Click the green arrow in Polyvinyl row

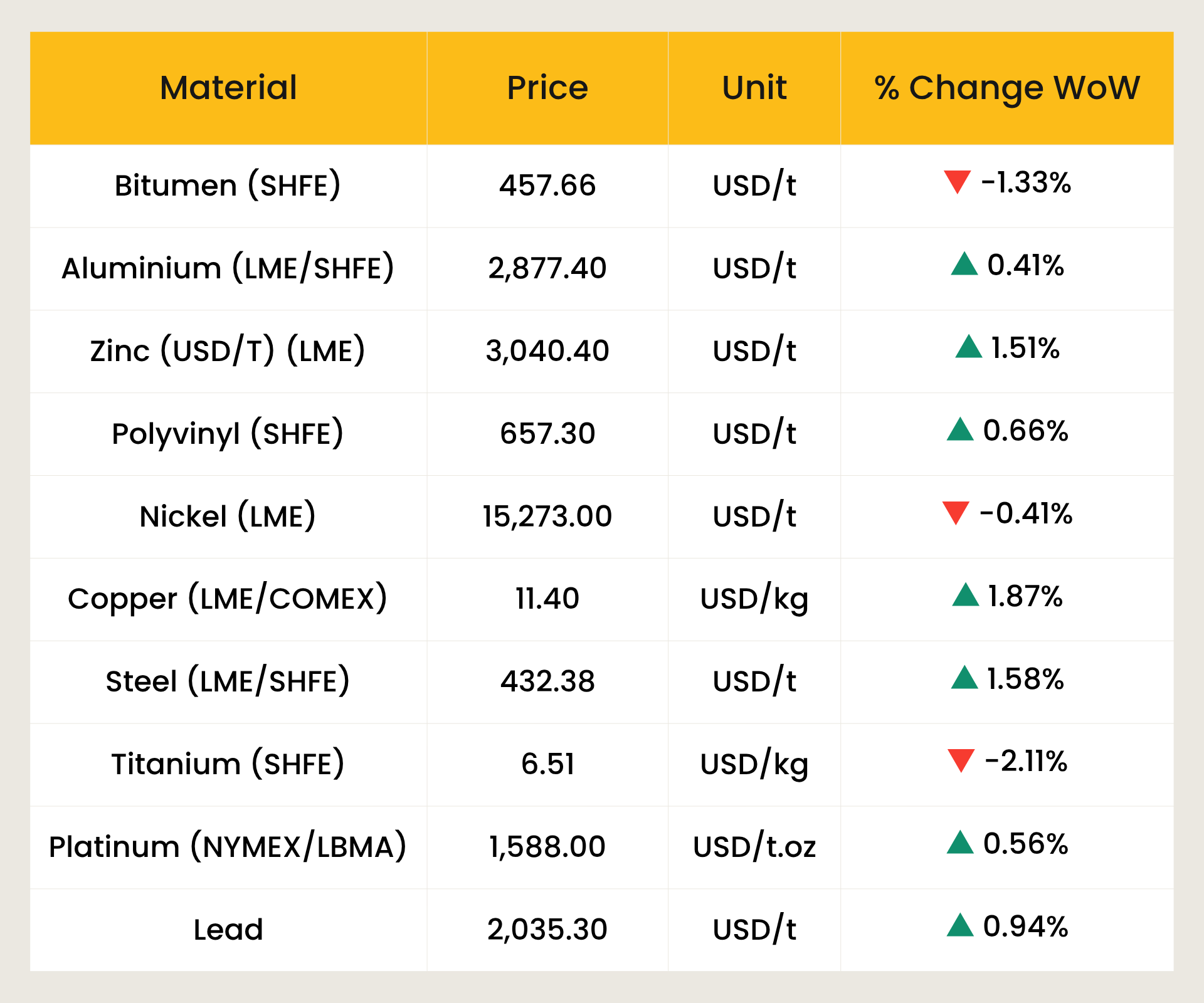point(959,430)
